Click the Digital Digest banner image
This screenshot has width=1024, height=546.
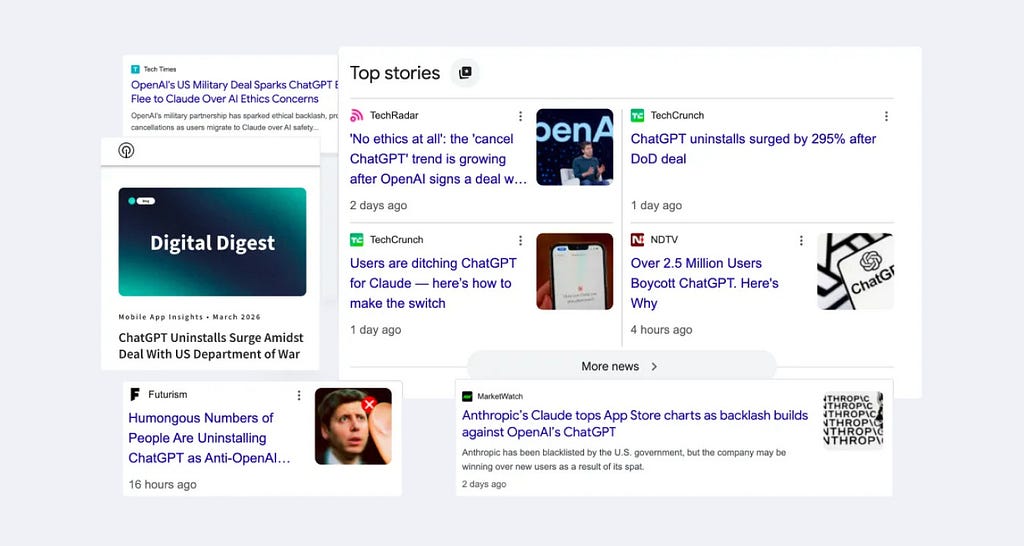[212, 242]
